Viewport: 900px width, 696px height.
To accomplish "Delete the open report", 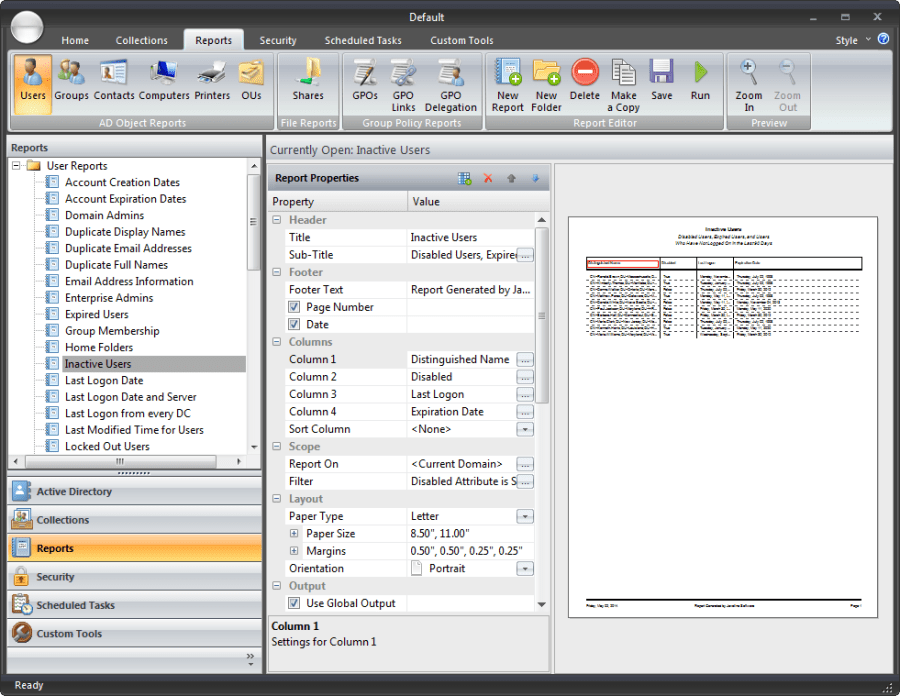I will tap(585, 80).
